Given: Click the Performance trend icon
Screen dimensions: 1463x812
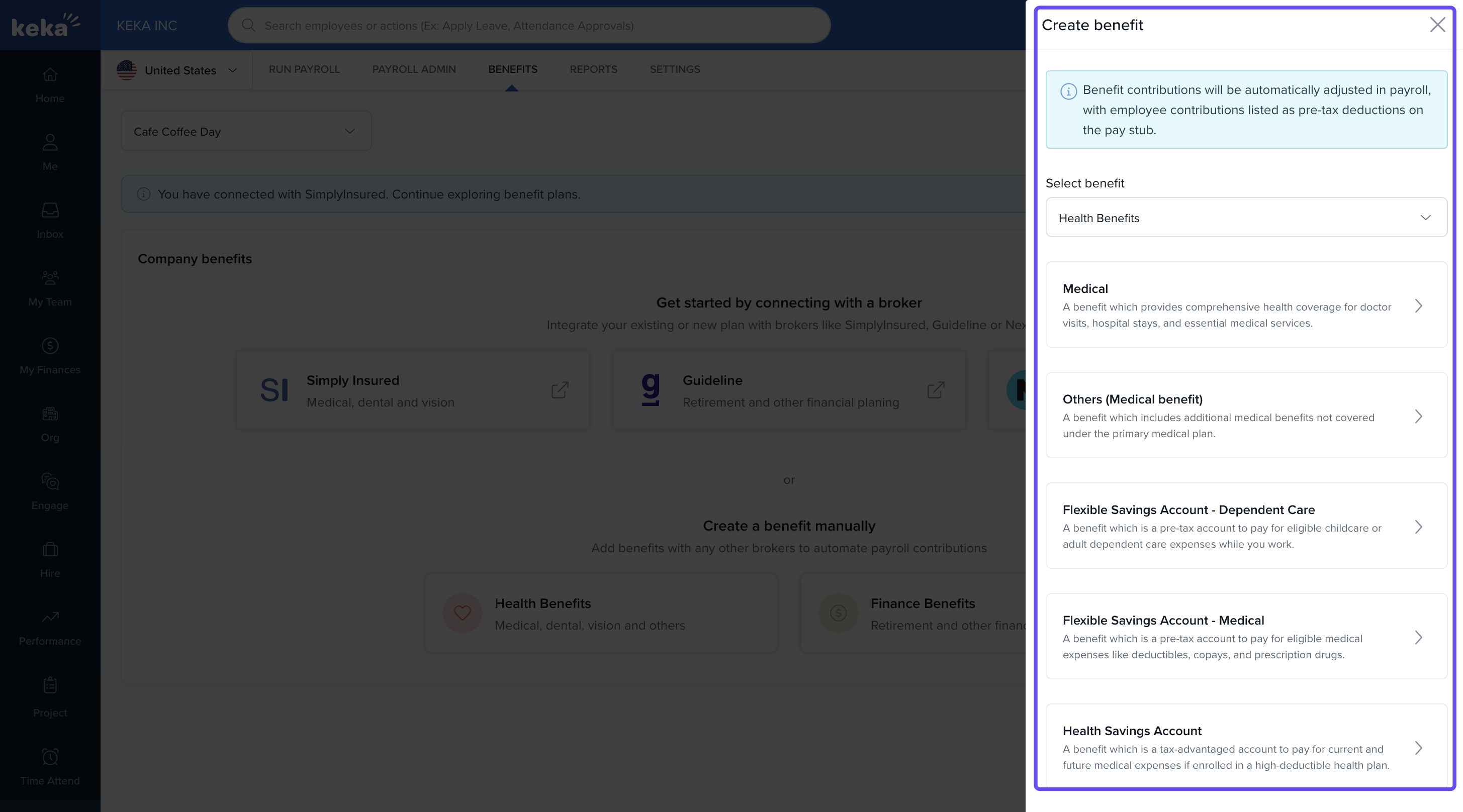Looking at the screenshot, I should click(x=50, y=617).
